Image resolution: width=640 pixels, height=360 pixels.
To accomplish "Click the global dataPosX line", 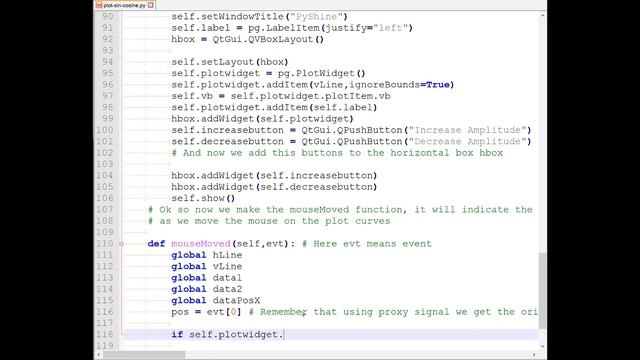I will tap(216, 300).
